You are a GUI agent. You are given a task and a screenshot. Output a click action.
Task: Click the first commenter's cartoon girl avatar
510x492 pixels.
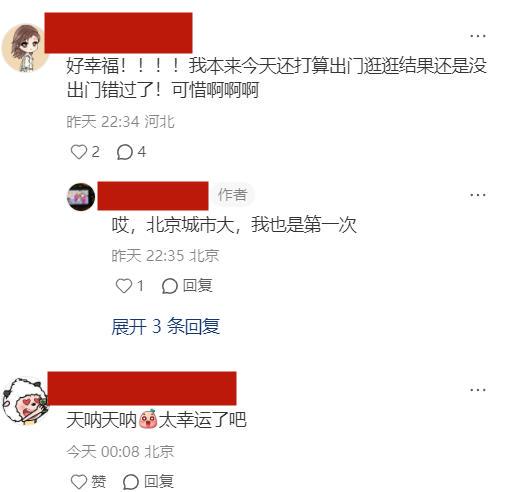(24, 47)
